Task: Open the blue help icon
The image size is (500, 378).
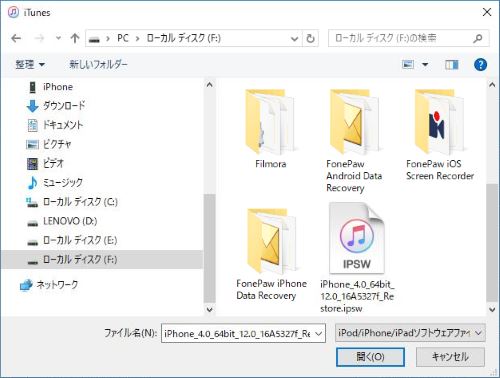Action: [480, 64]
